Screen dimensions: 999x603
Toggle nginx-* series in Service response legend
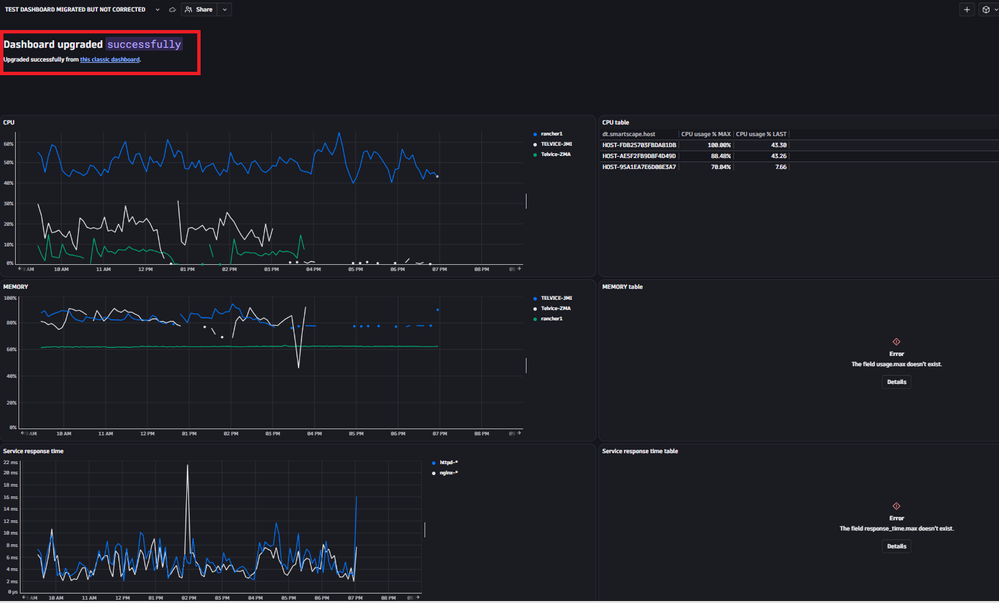tap(445, 473)
